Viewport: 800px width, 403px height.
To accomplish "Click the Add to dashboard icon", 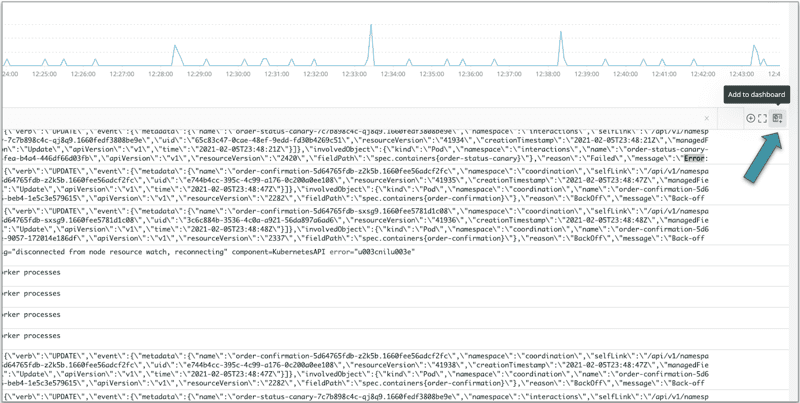I will [777, 118].
